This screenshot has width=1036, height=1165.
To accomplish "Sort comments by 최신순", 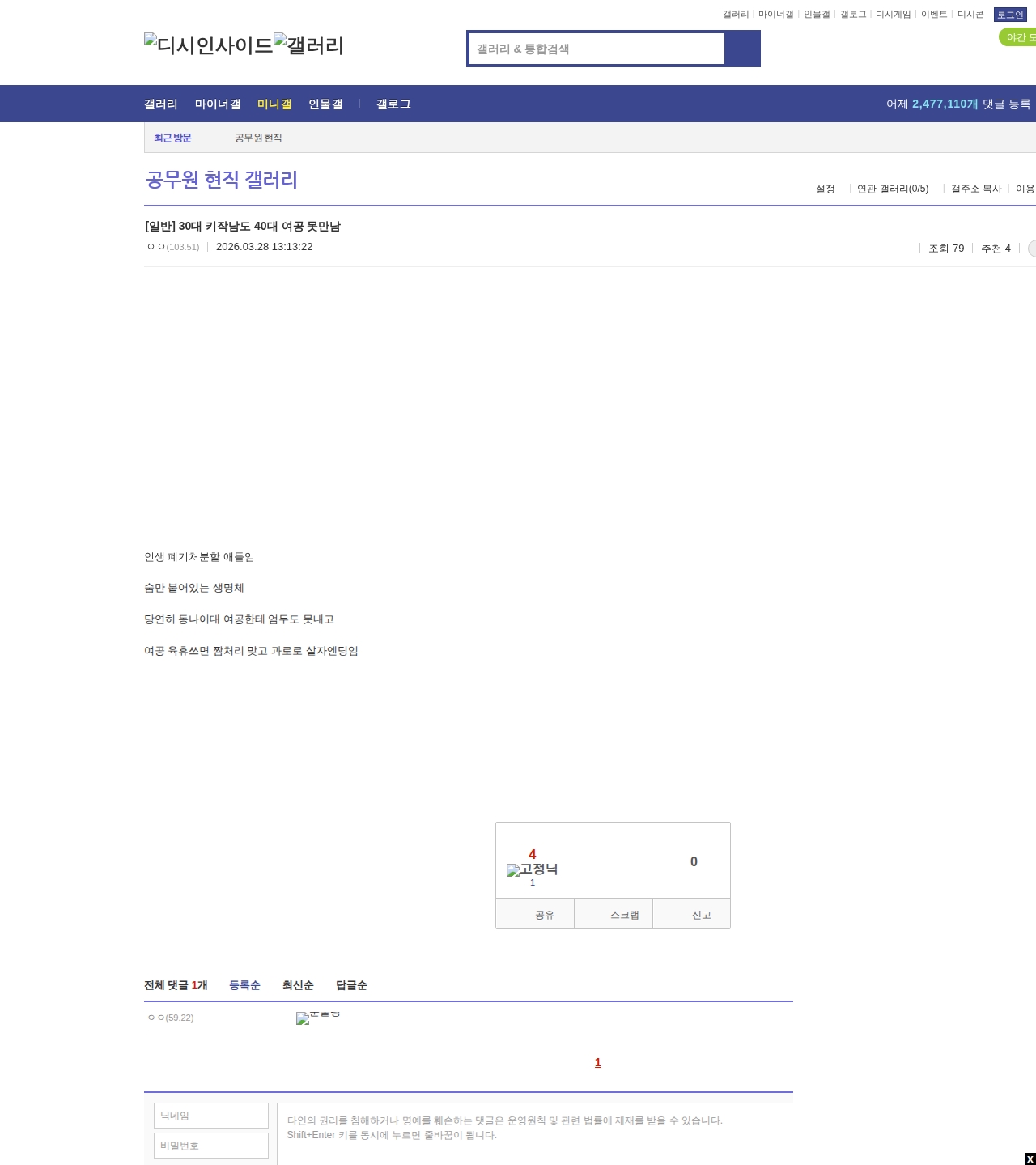I will pos(298,985).
